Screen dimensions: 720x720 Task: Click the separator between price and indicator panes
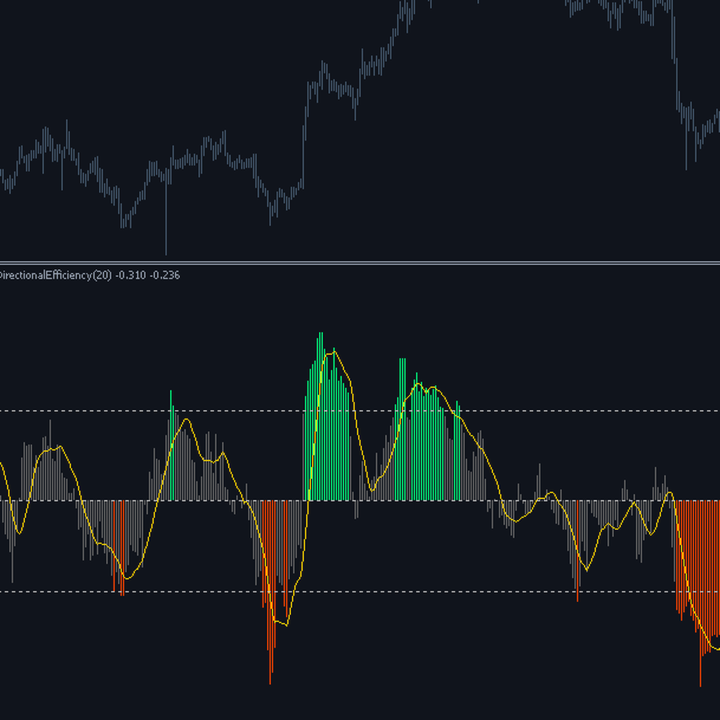tap(360, 263)
